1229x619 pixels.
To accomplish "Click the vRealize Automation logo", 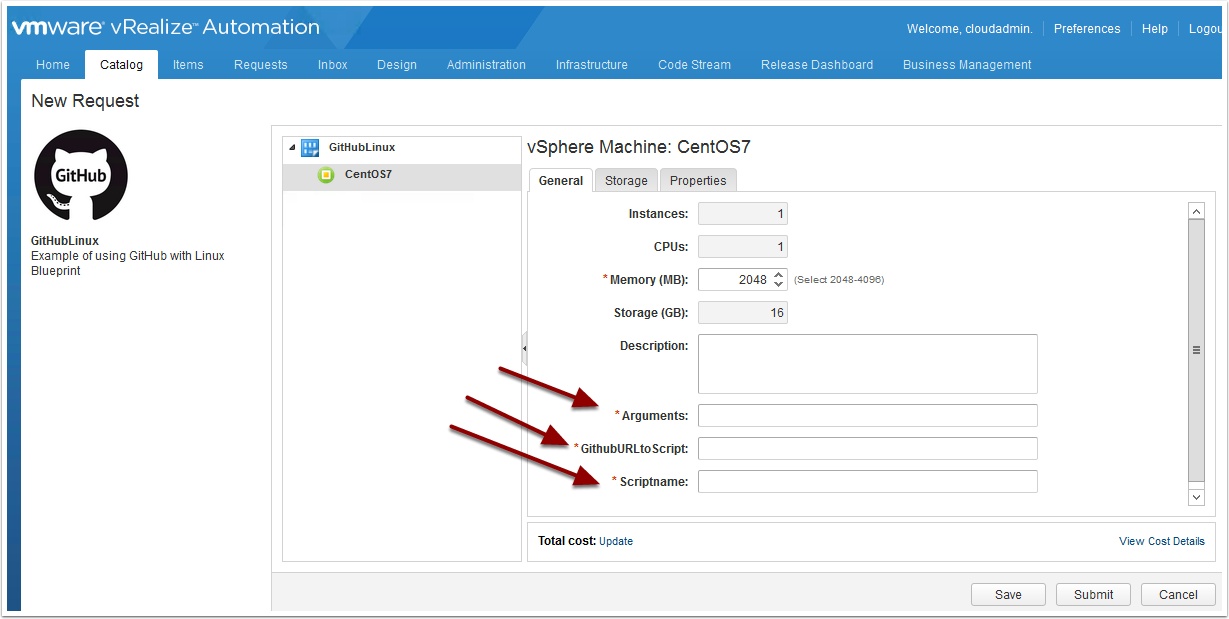I will pos(166,27).
